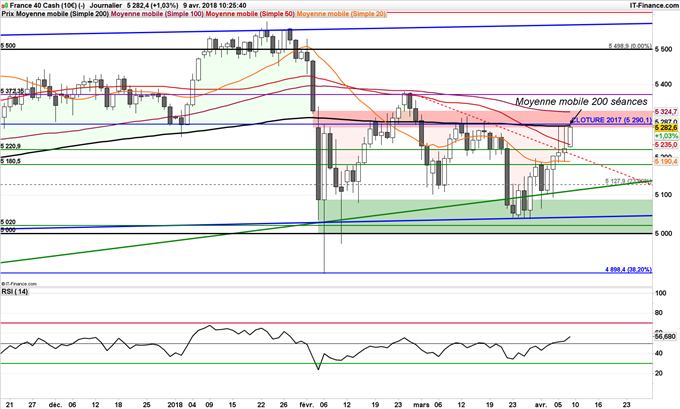Click "5 100" on the right price axis

pos(664,195)
